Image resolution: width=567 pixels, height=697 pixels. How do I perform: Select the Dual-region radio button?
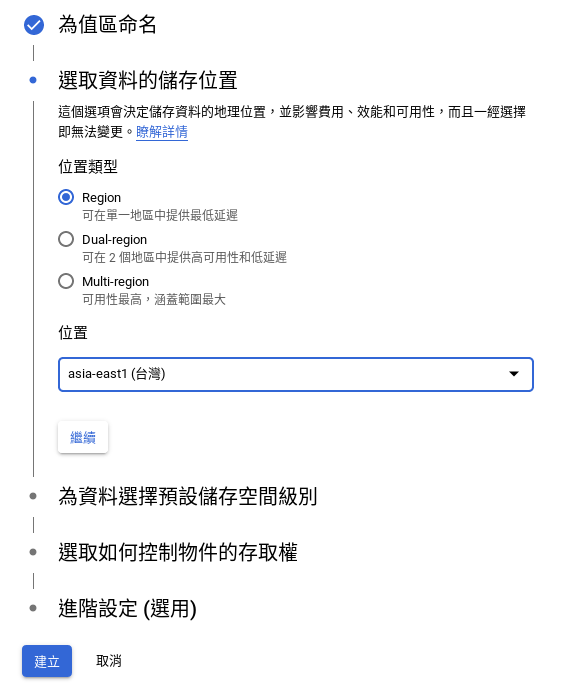tap(66, 239)
